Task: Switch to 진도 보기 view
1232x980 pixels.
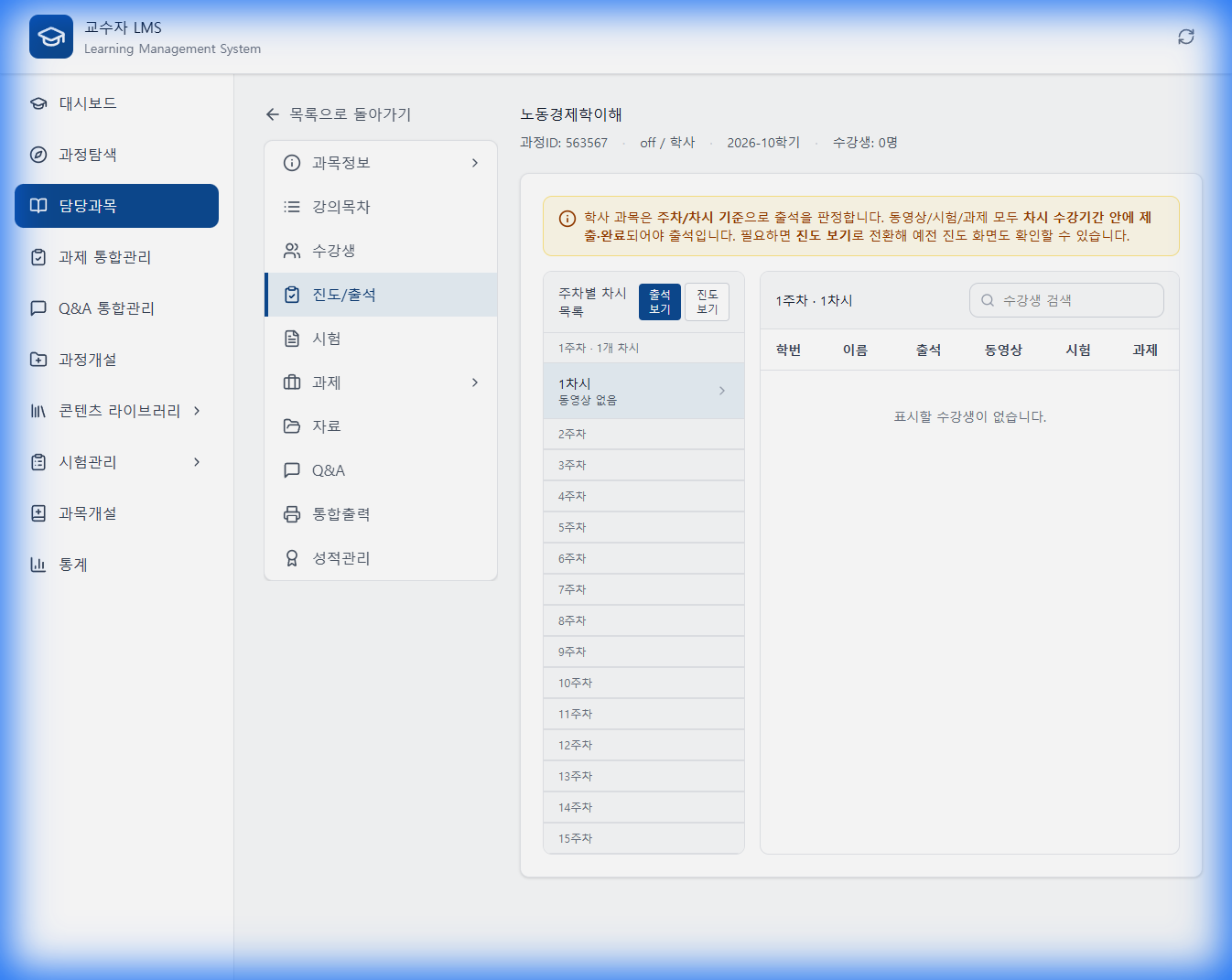Action: point(706,301)
